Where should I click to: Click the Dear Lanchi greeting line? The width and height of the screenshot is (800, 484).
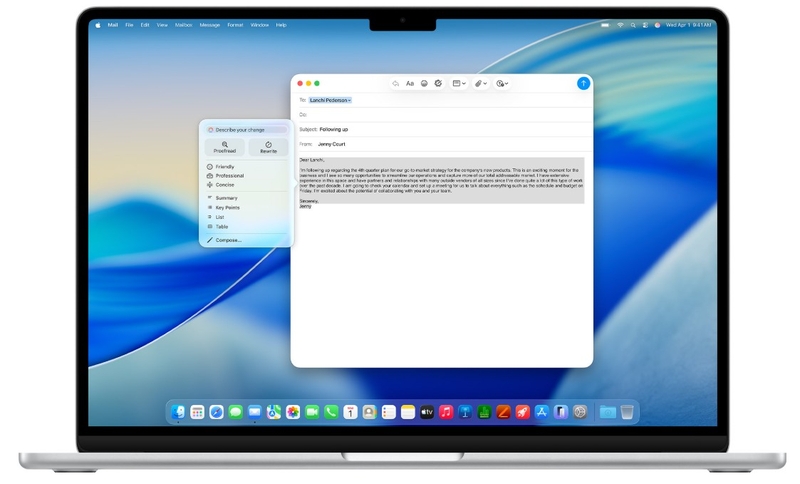coord(312,160)
